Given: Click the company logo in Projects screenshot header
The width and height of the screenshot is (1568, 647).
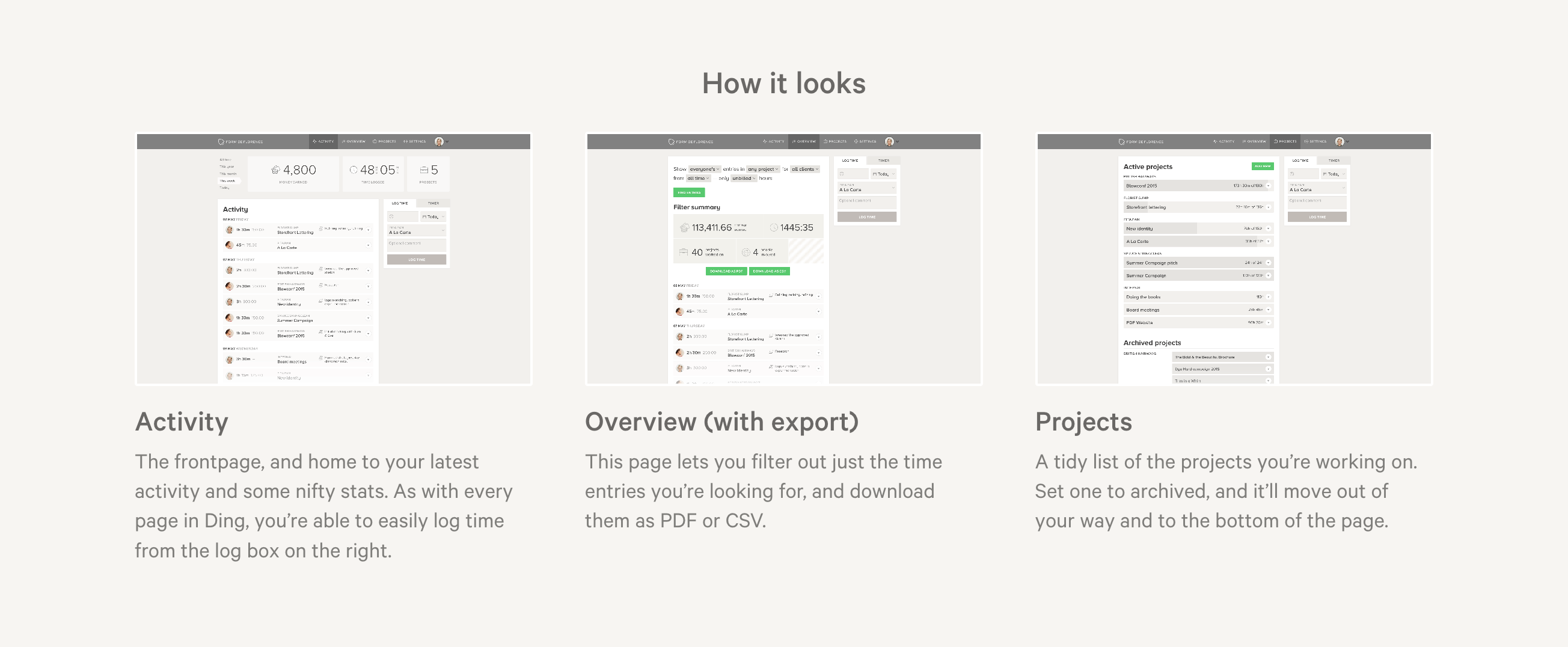Looking at the screenshot, I should tap(1141, 142).
